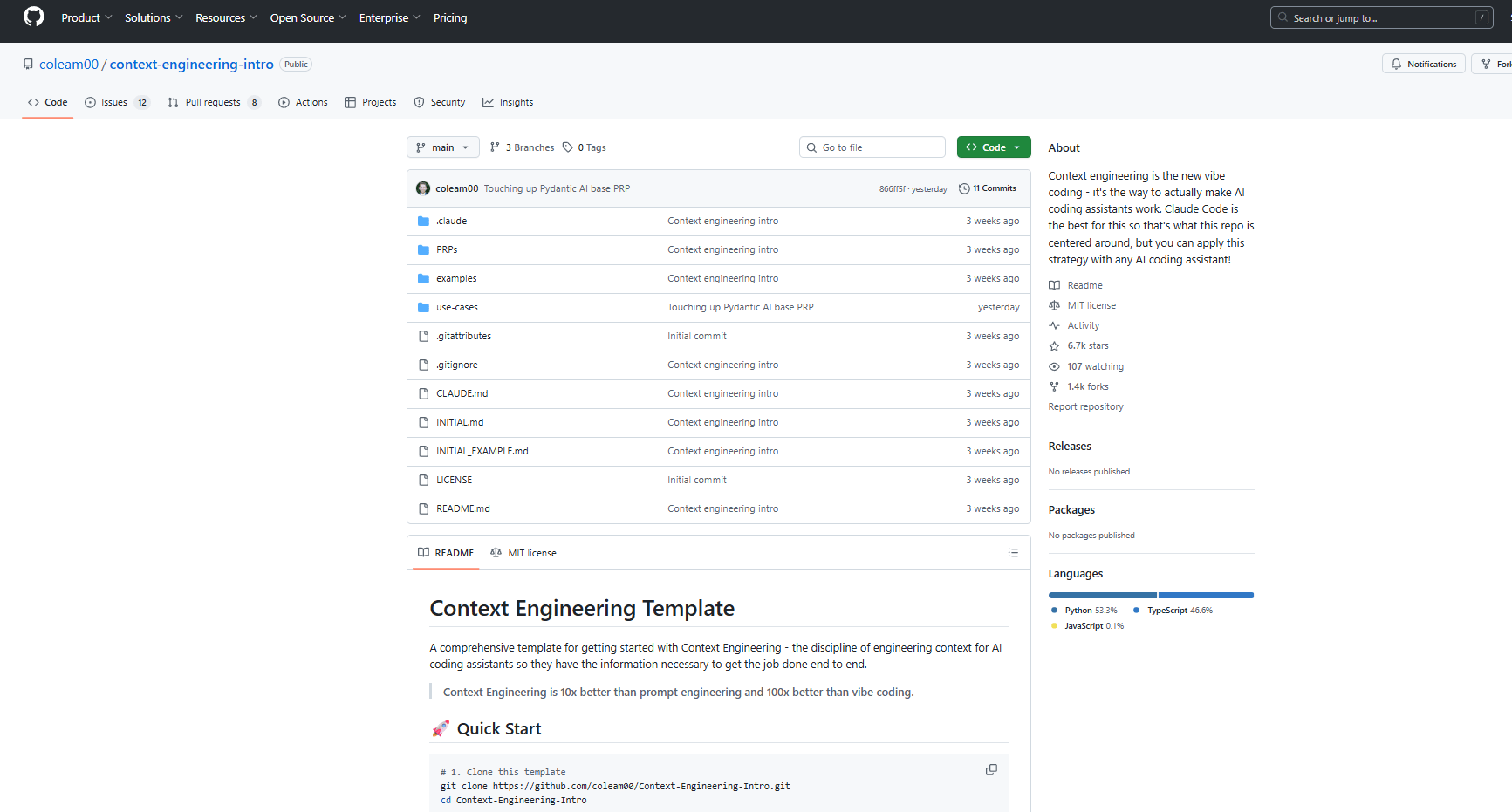Expand the Solutions menu
Screen dimensions: 1512x812
tap(154, 17)
